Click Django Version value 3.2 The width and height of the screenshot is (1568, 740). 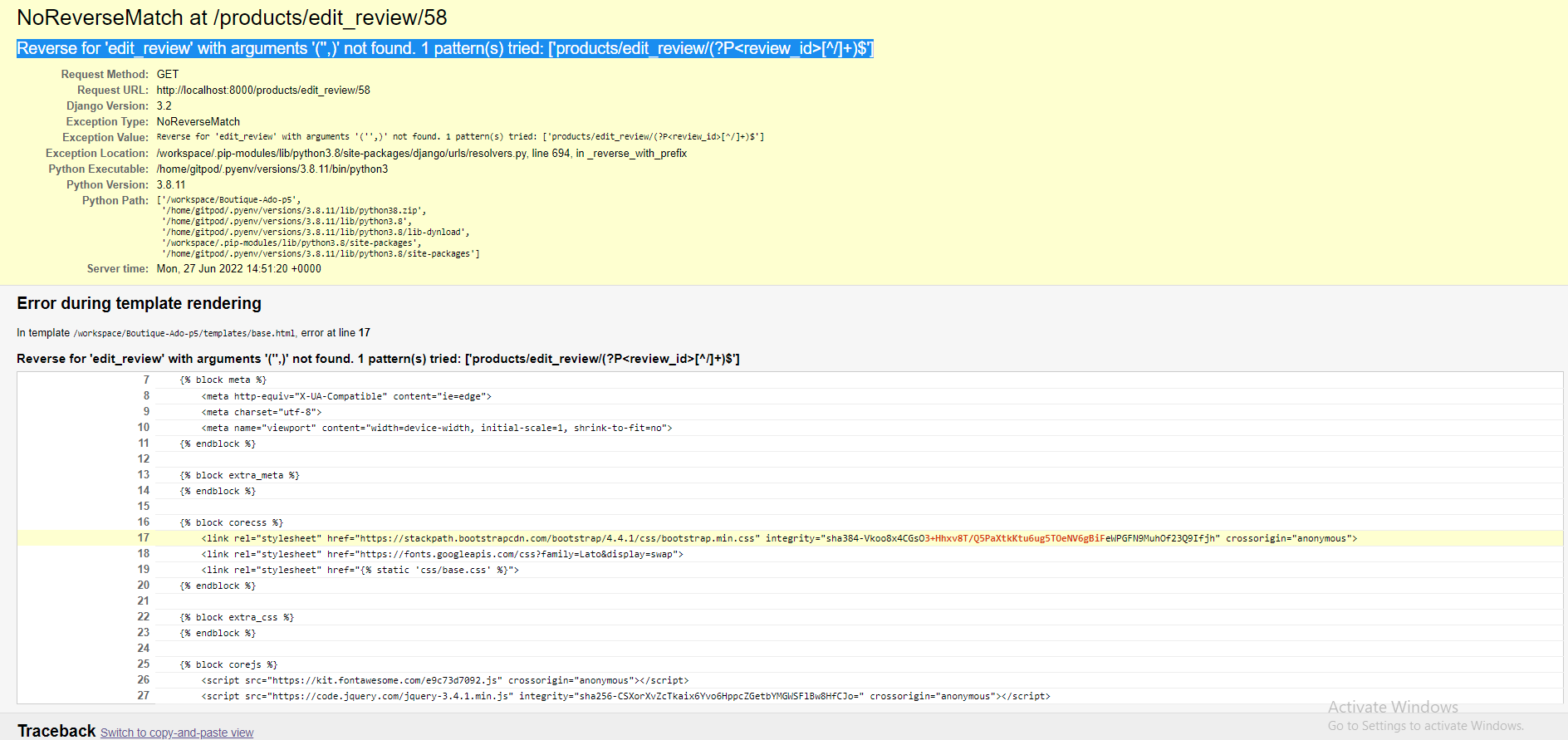coord(164,105)
